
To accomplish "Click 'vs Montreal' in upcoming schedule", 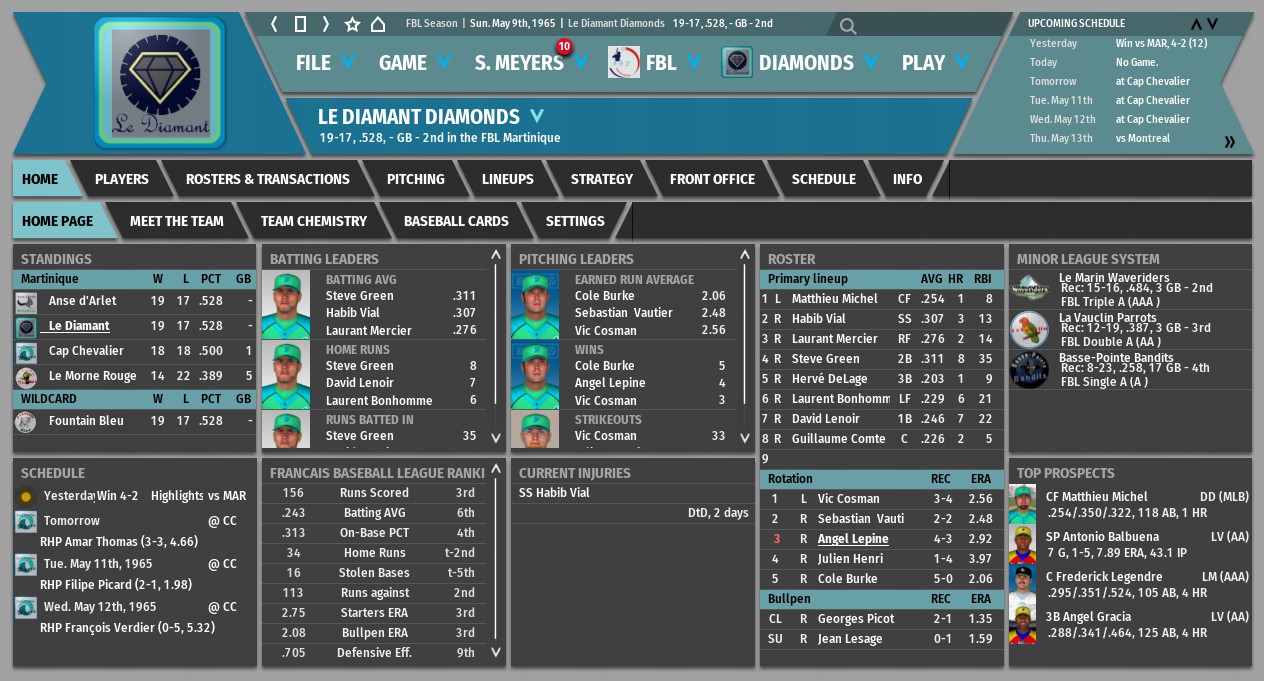I will pos(1143,138).
